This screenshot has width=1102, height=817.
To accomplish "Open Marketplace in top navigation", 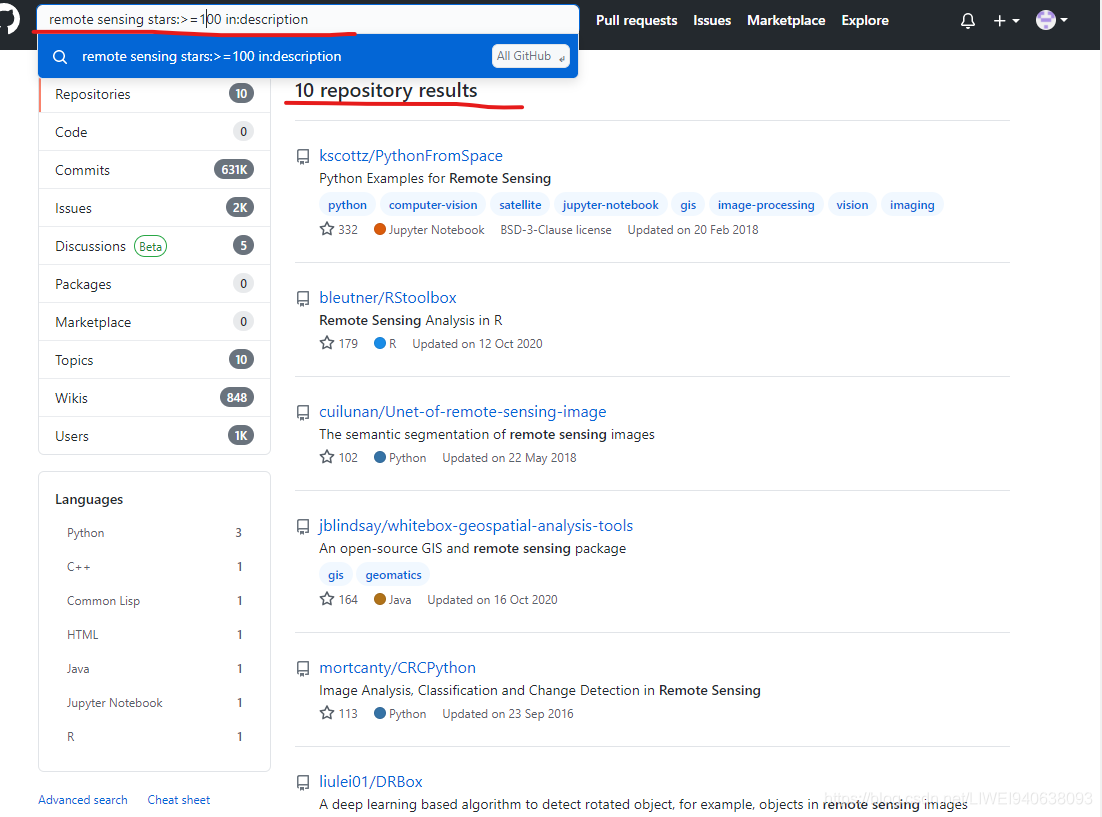I will 786,20.
